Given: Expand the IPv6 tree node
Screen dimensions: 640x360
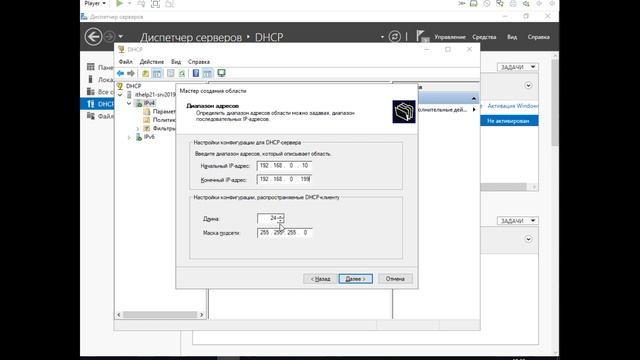Looking at the screenshot, I should click(x=129, y=137).
